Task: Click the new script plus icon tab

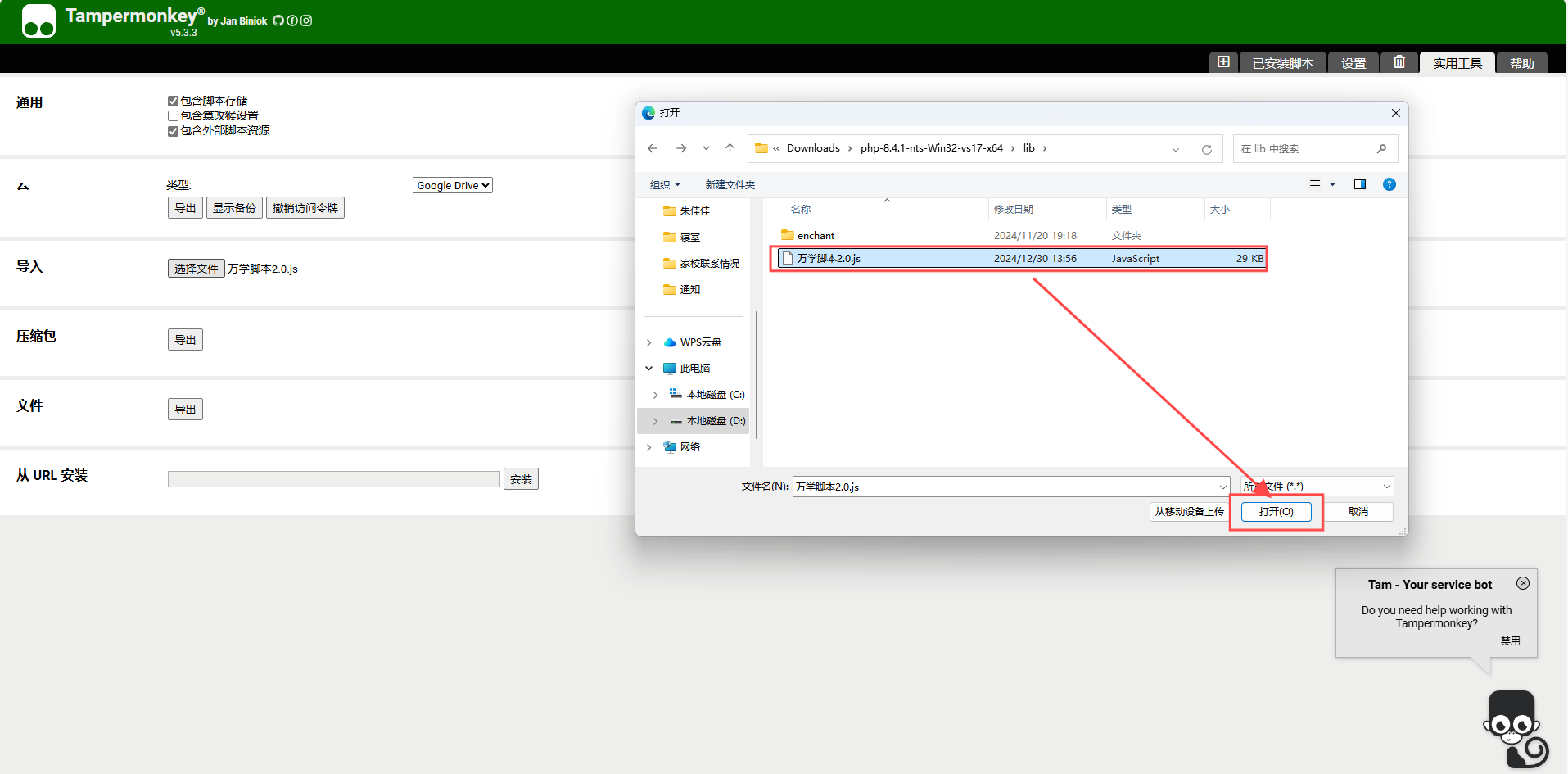Action: (x=1223, y=62)
